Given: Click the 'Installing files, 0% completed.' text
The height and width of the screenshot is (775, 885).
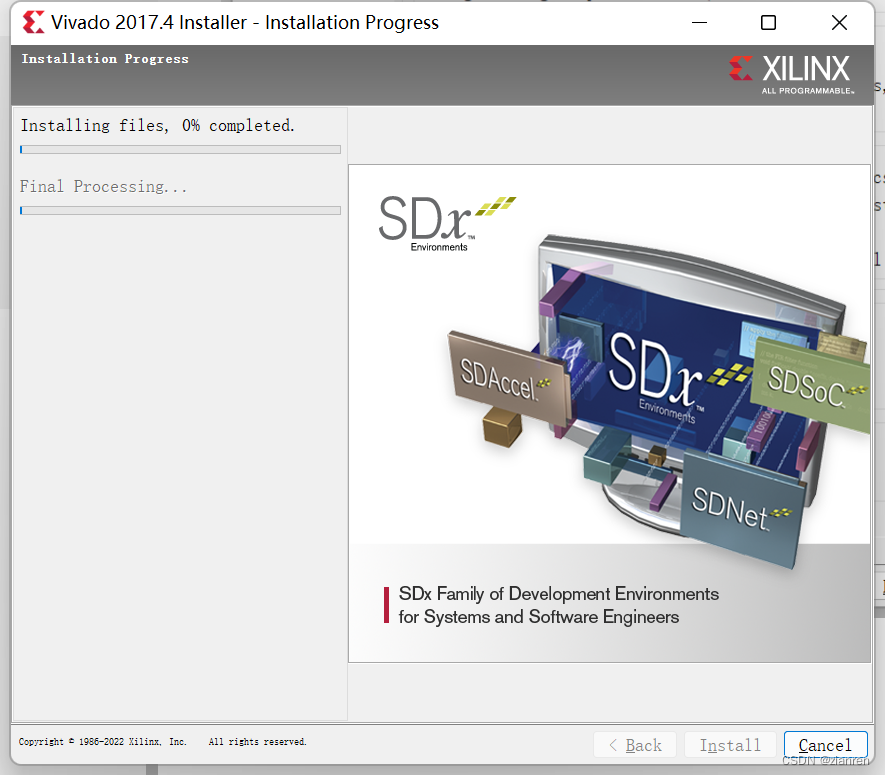Looking at the screenshot, I should click(158, 125).
